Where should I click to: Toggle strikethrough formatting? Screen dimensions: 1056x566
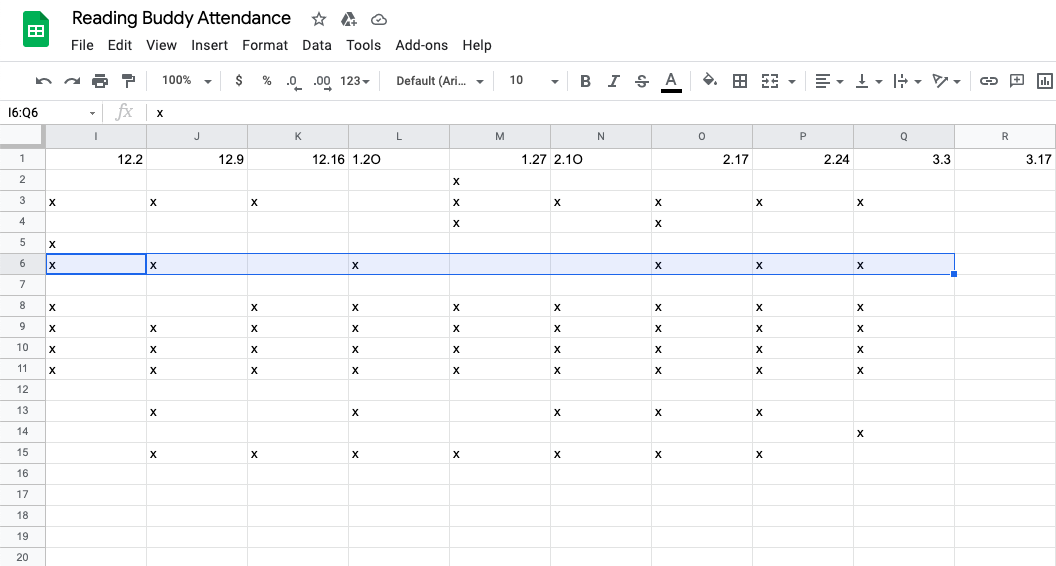pyautogui.click(x=642, y=81)
